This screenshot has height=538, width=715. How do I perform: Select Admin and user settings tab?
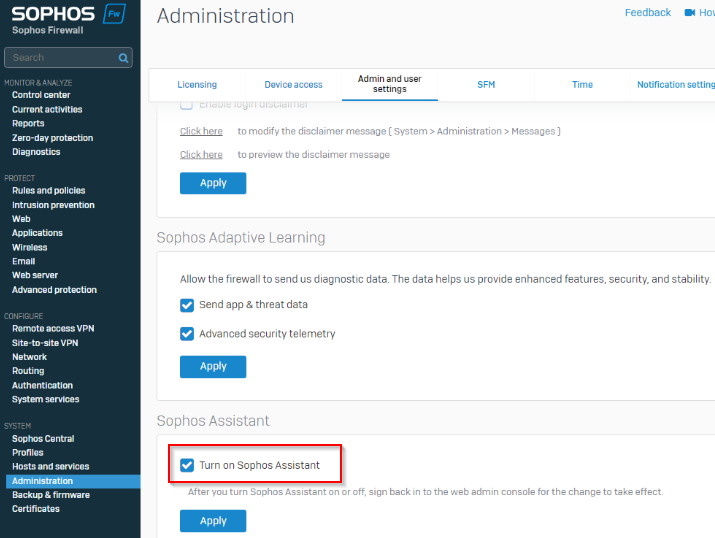pyautogui.click(x=389, y=84)
